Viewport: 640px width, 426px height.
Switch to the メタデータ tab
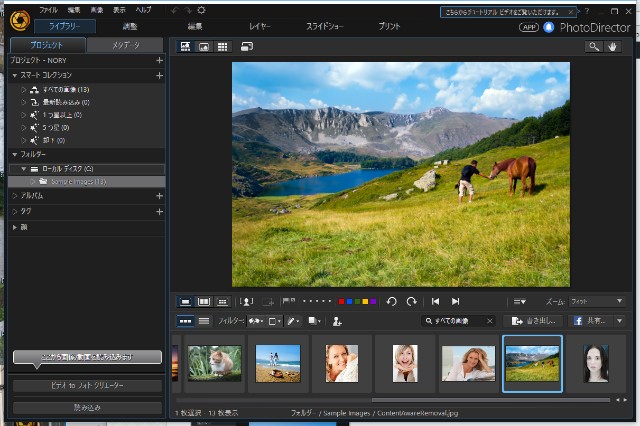pos(124,45)
